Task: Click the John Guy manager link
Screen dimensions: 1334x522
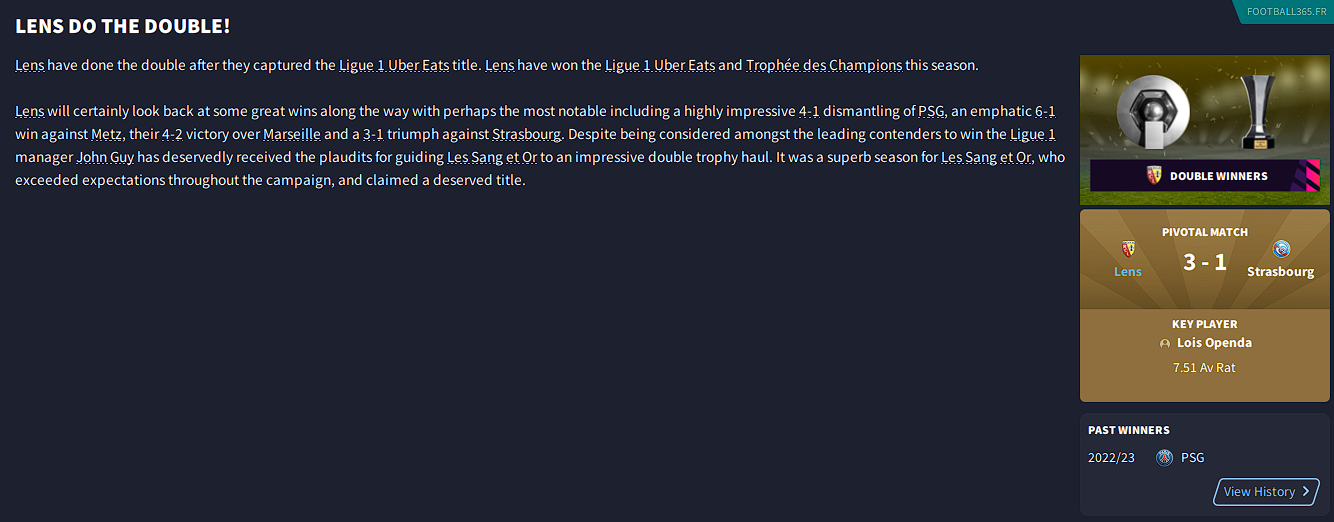Action: [105, 157]
